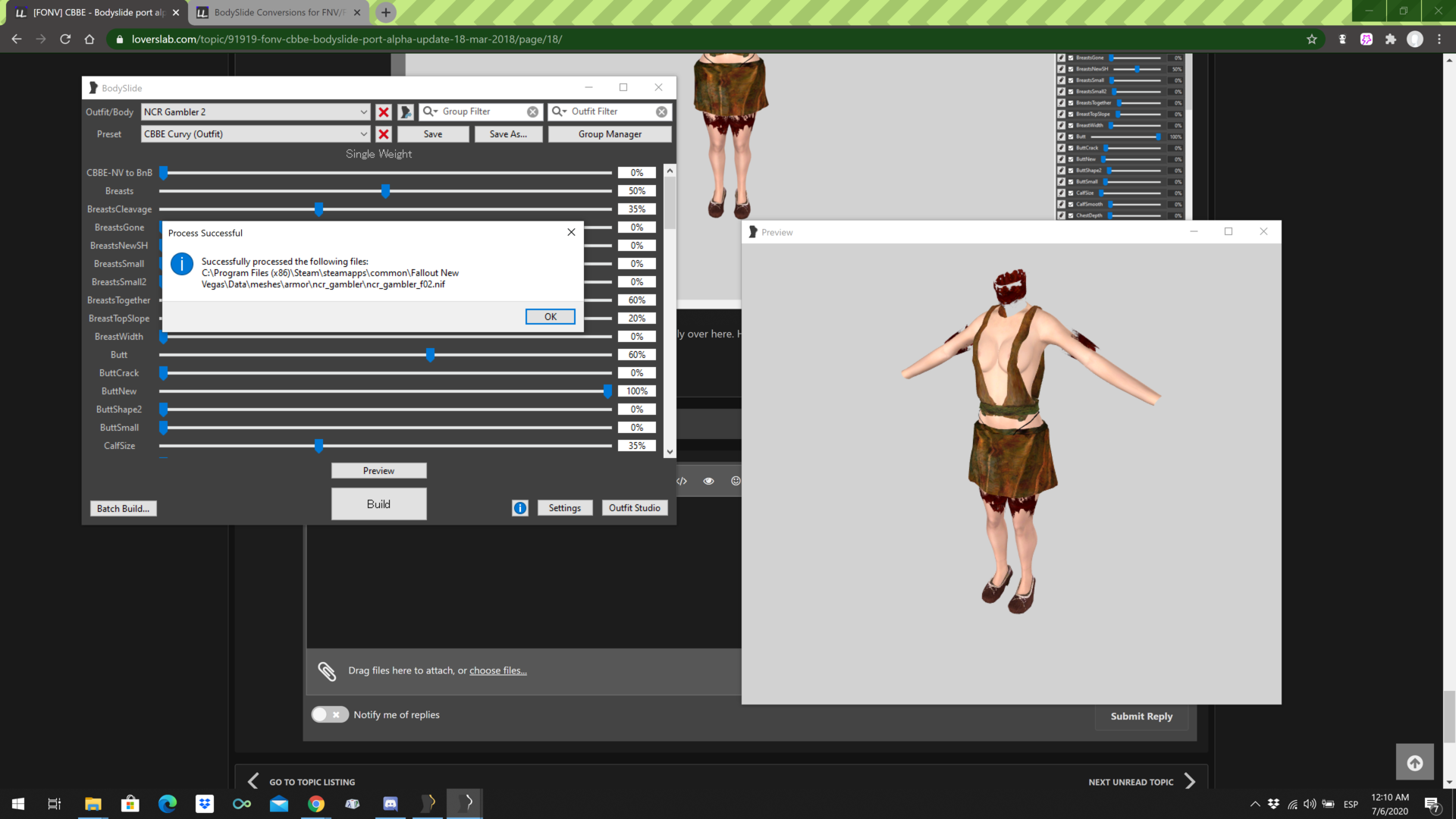Go to topic listing
1456x819 pixels.
pyautogui.click(x=301, y=782)
